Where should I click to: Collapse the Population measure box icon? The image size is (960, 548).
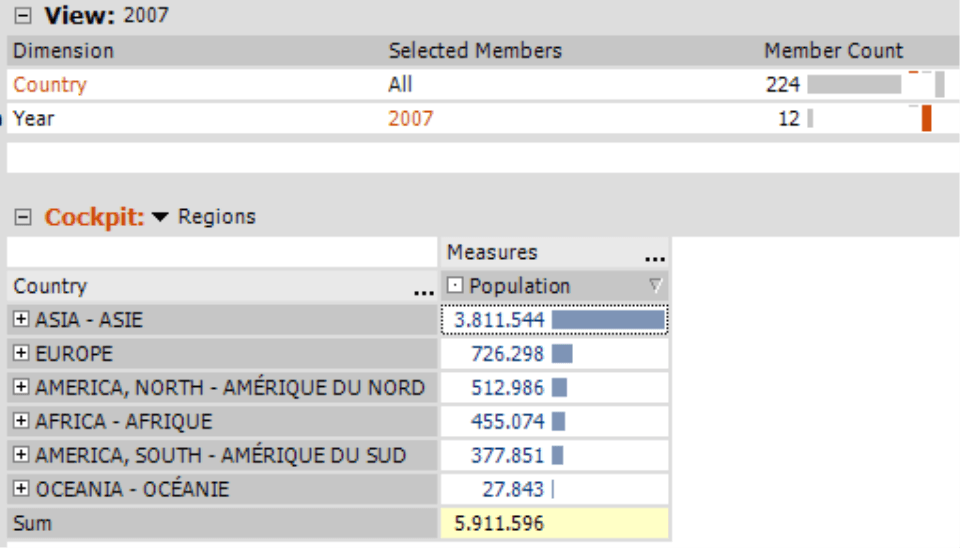point(454,285)
